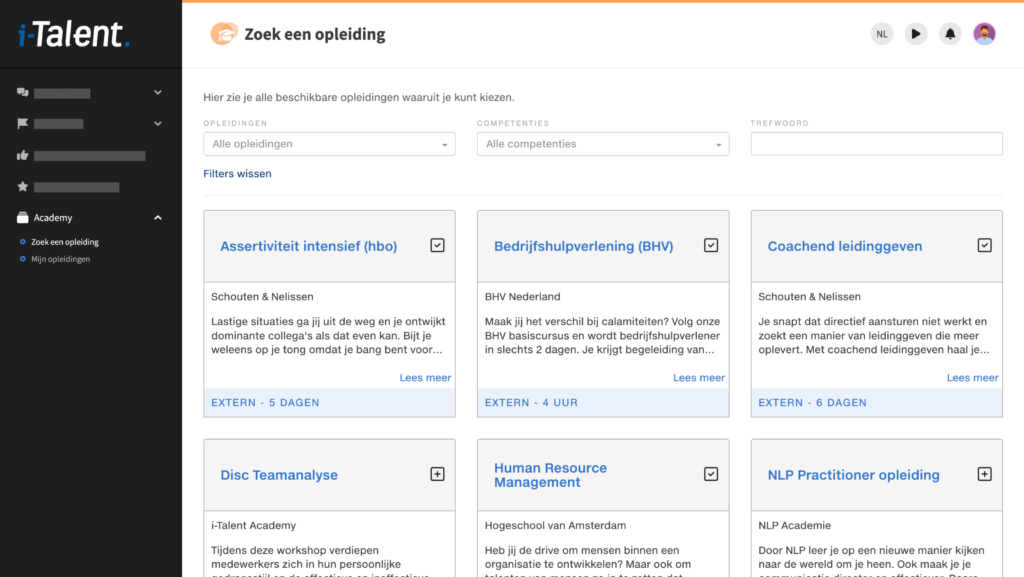The height and width of the screenshot is (577, 1024).
Task: Select Zoek een opleiding in sidebar
Action: tap(65, 242)
